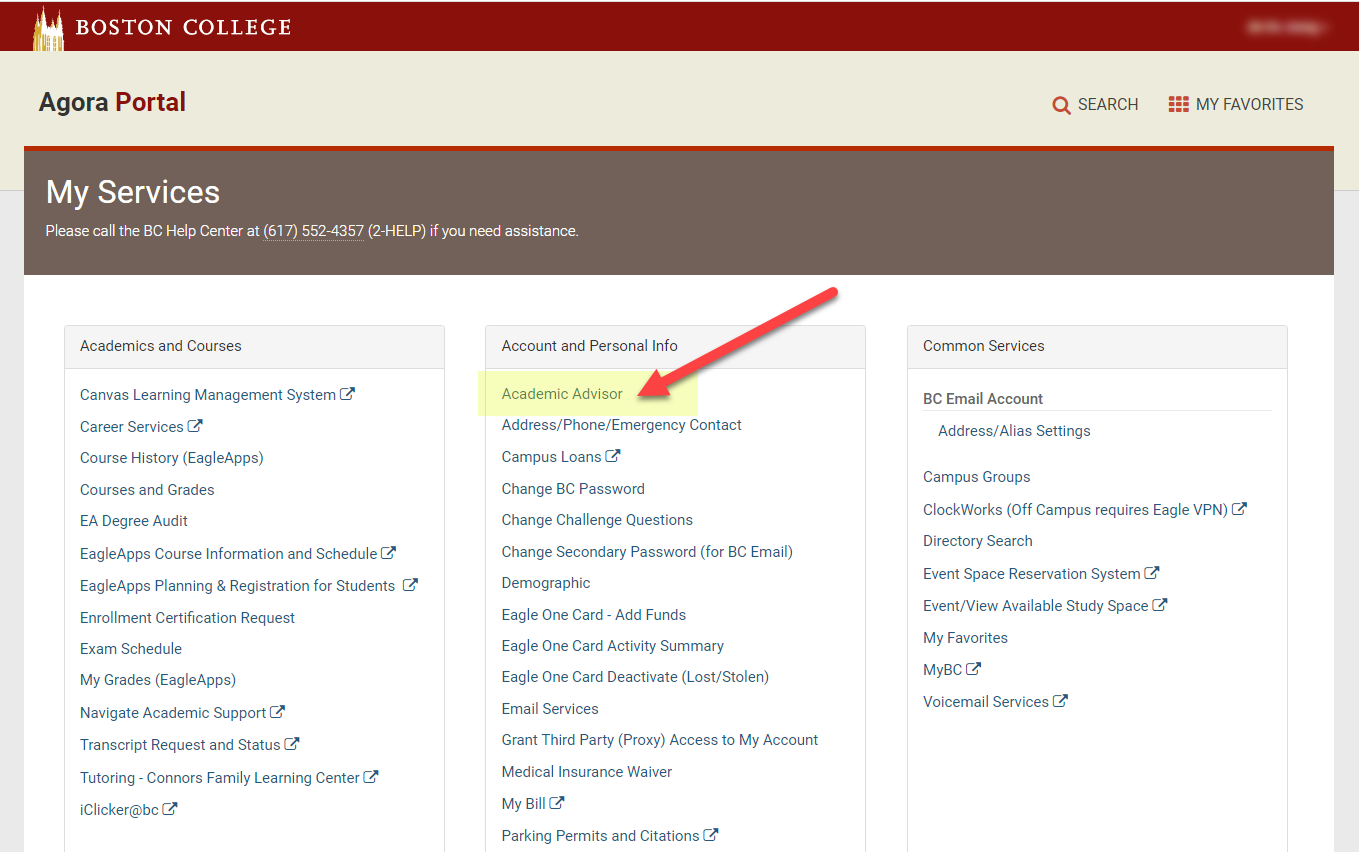Click the My Favorites grid icon
The image size is (1359, 852).
[1178, 104]
